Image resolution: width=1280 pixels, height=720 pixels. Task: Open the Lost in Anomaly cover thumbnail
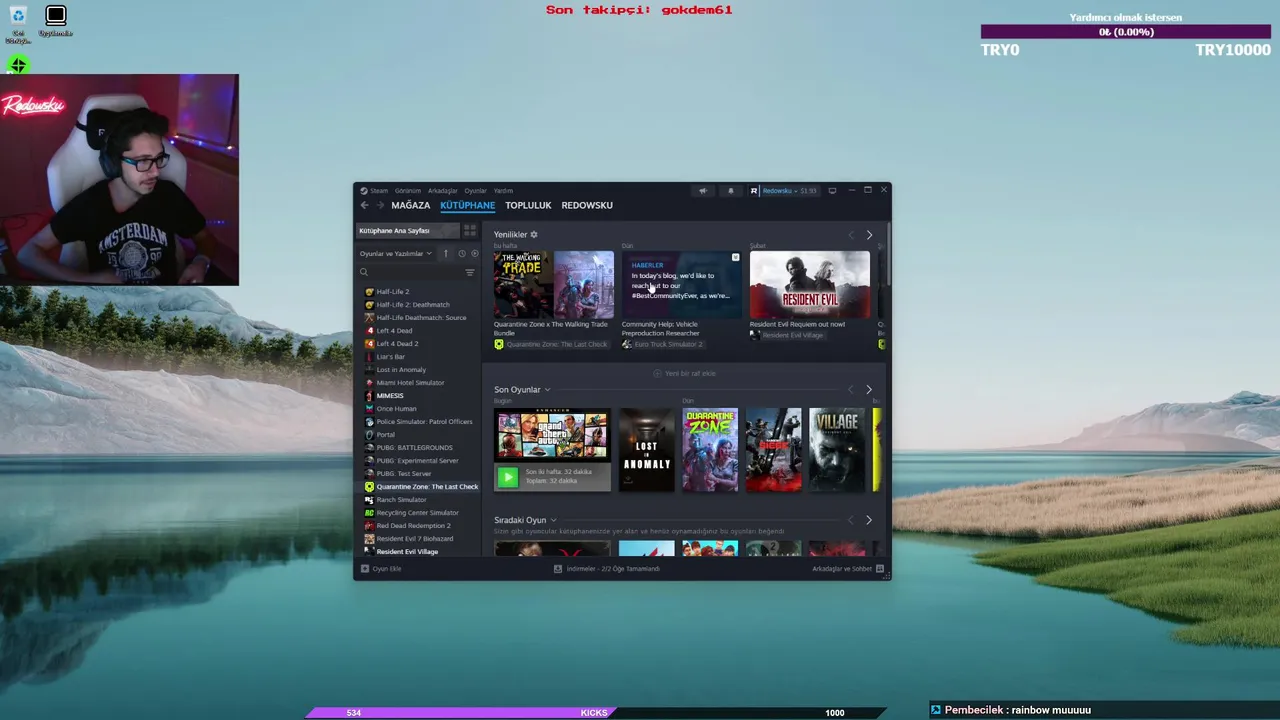pyautogui.click(x=646, y=449)
